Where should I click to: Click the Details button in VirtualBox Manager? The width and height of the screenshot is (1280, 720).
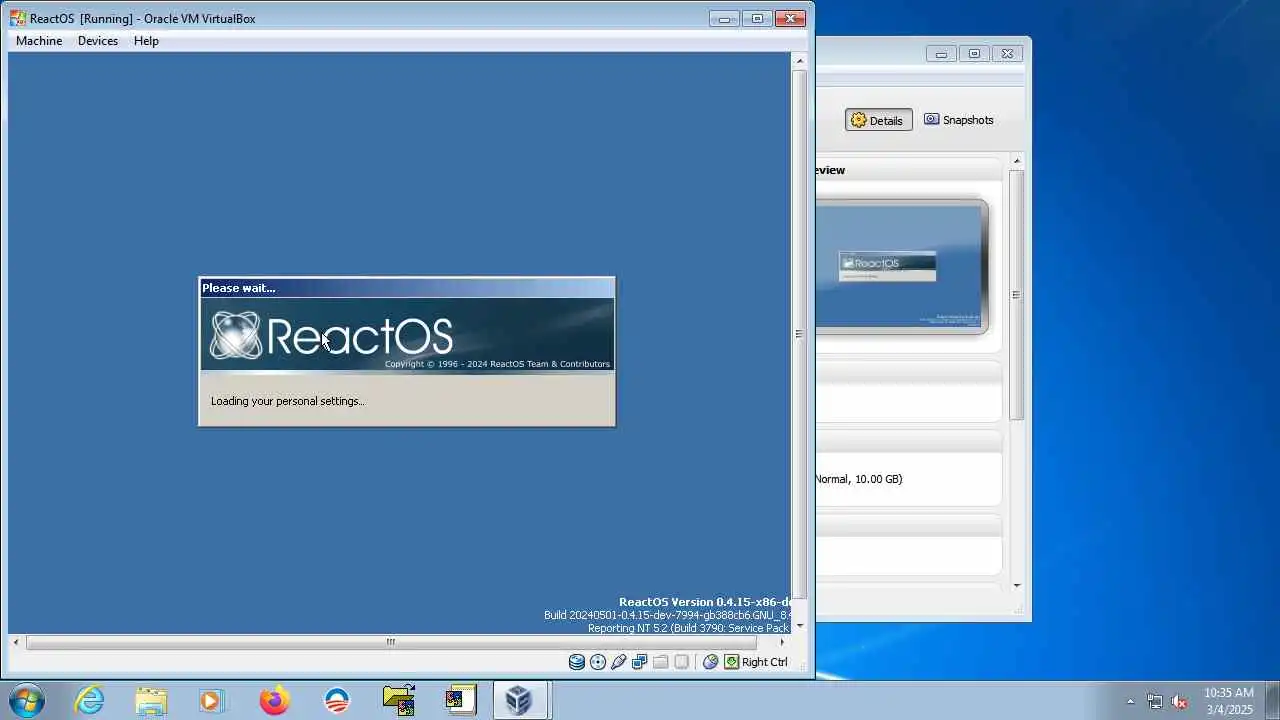[878, 120]
